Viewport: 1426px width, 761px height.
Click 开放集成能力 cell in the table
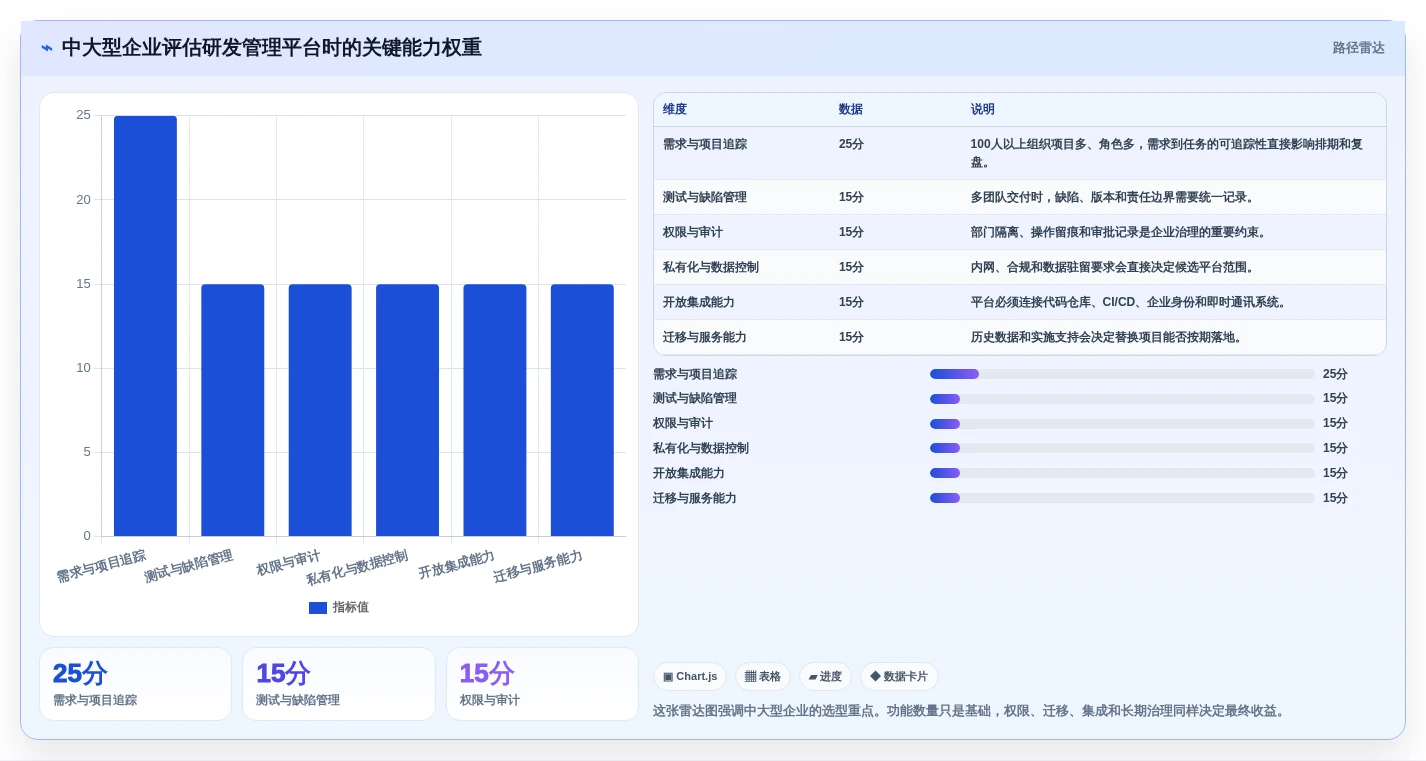[699, 303]
